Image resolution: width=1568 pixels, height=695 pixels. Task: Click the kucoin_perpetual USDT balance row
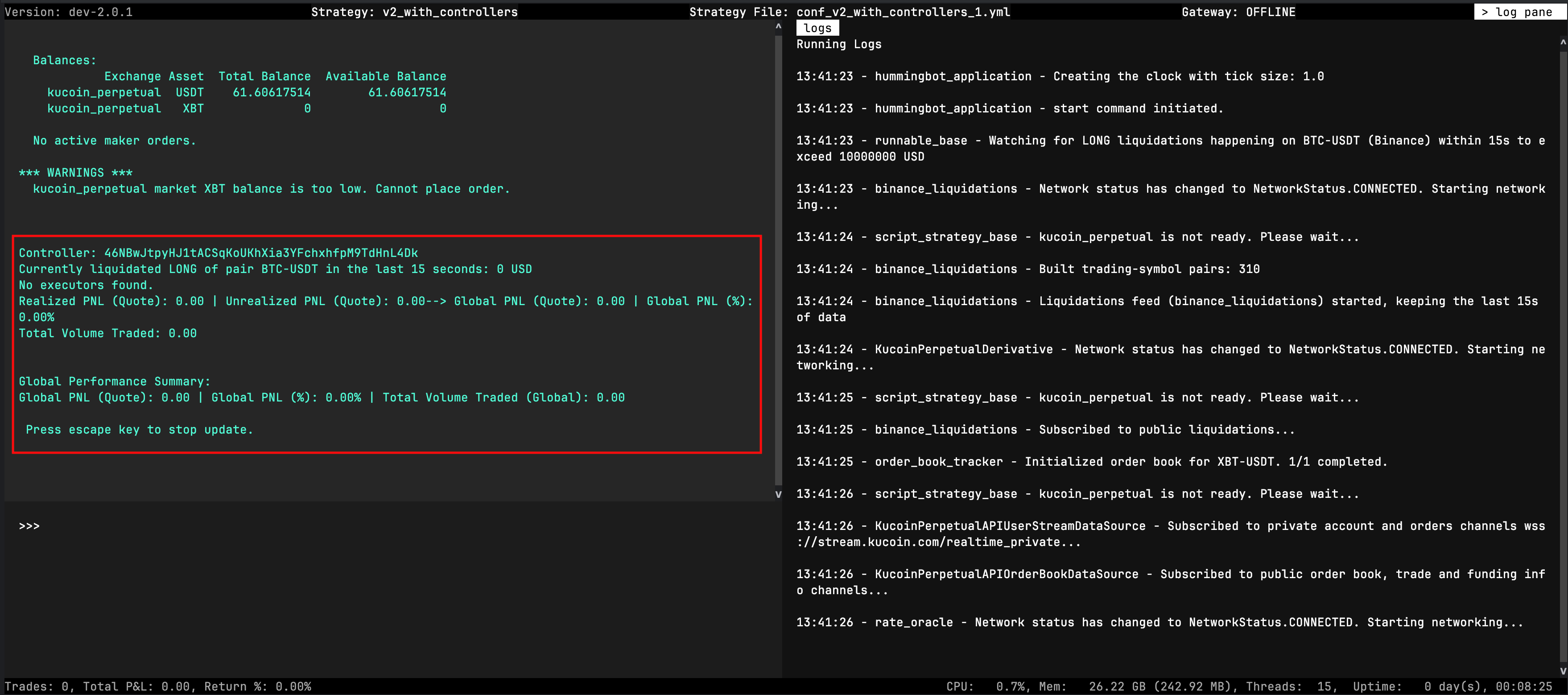(x=247, y=92)
